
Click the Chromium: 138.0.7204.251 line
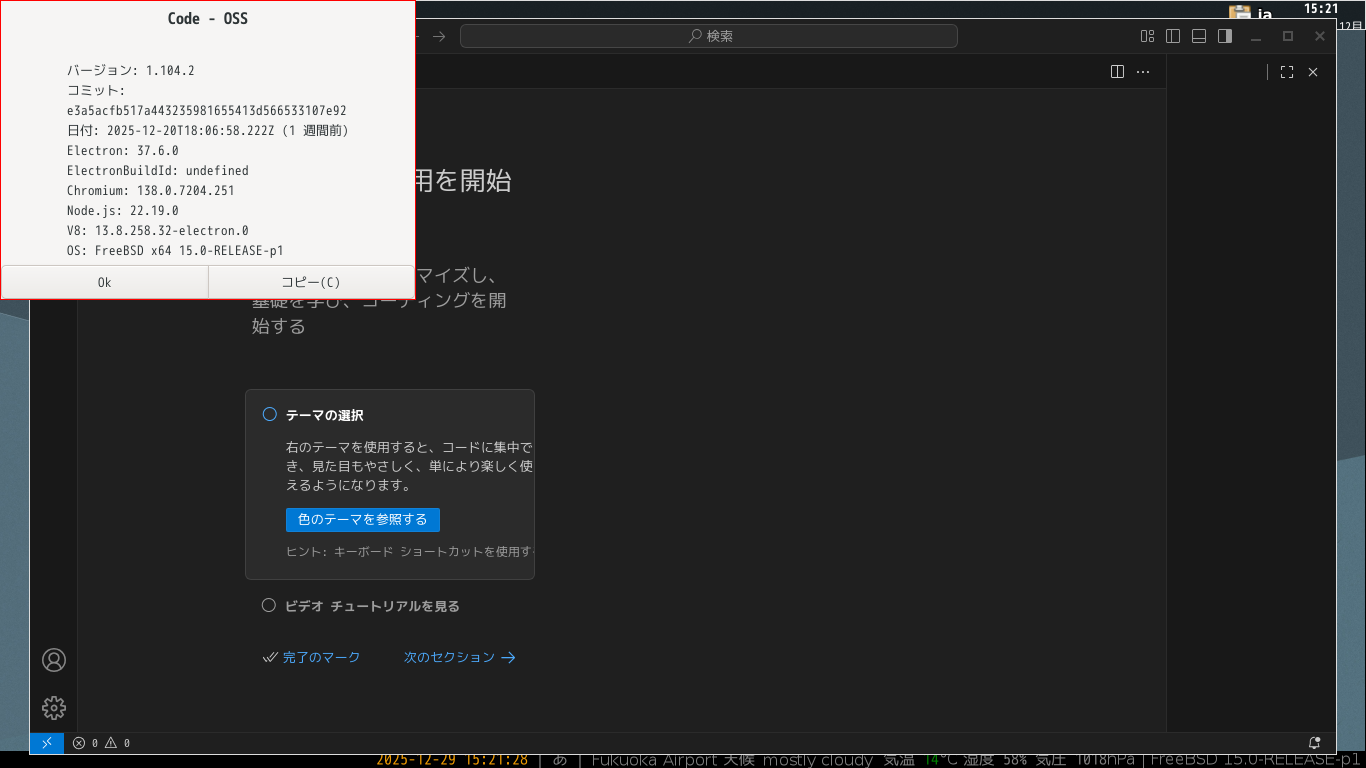(150, 190)
